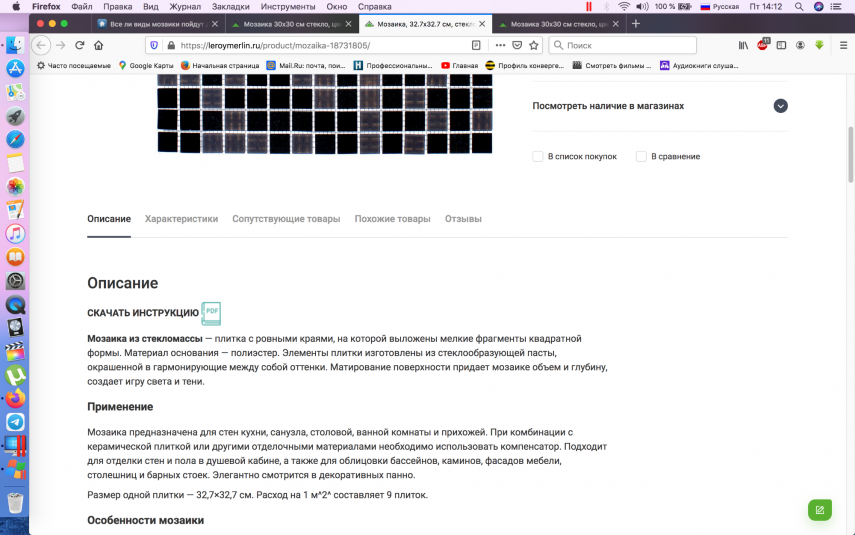Open macOS Spotlight search in menu bar
The width and height of the screenshot is (855, 535).
click(x=799, y=7)
